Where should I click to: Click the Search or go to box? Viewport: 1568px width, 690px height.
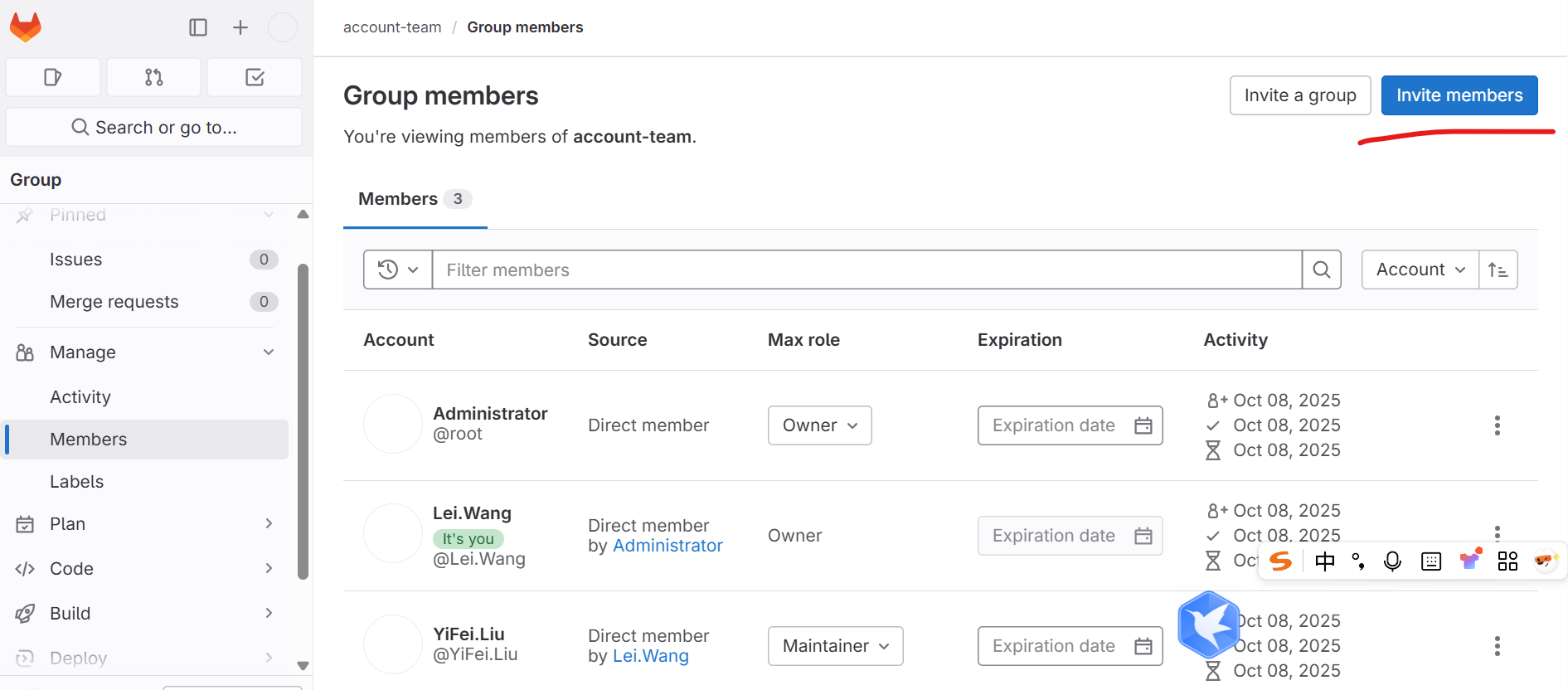point(154,127)
